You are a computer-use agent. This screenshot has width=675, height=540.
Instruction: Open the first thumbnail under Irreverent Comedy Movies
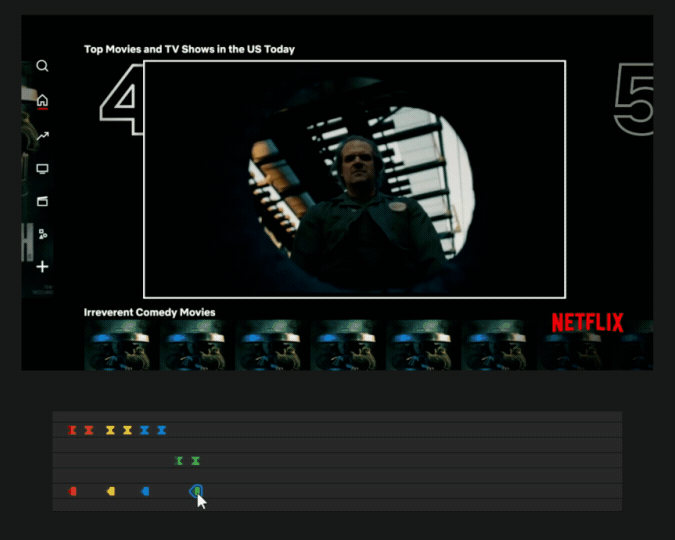[x=121, y=344]
